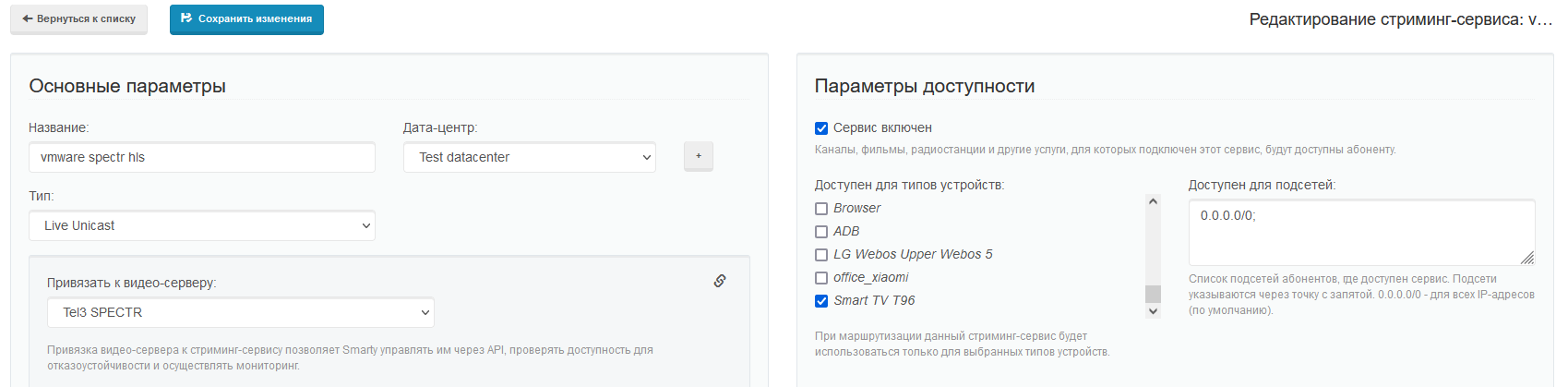The width and height of the screenshot is (1568, 387).
Task: Uncheck the Smart TV T96 checkbox
Action: pos(821,301)
